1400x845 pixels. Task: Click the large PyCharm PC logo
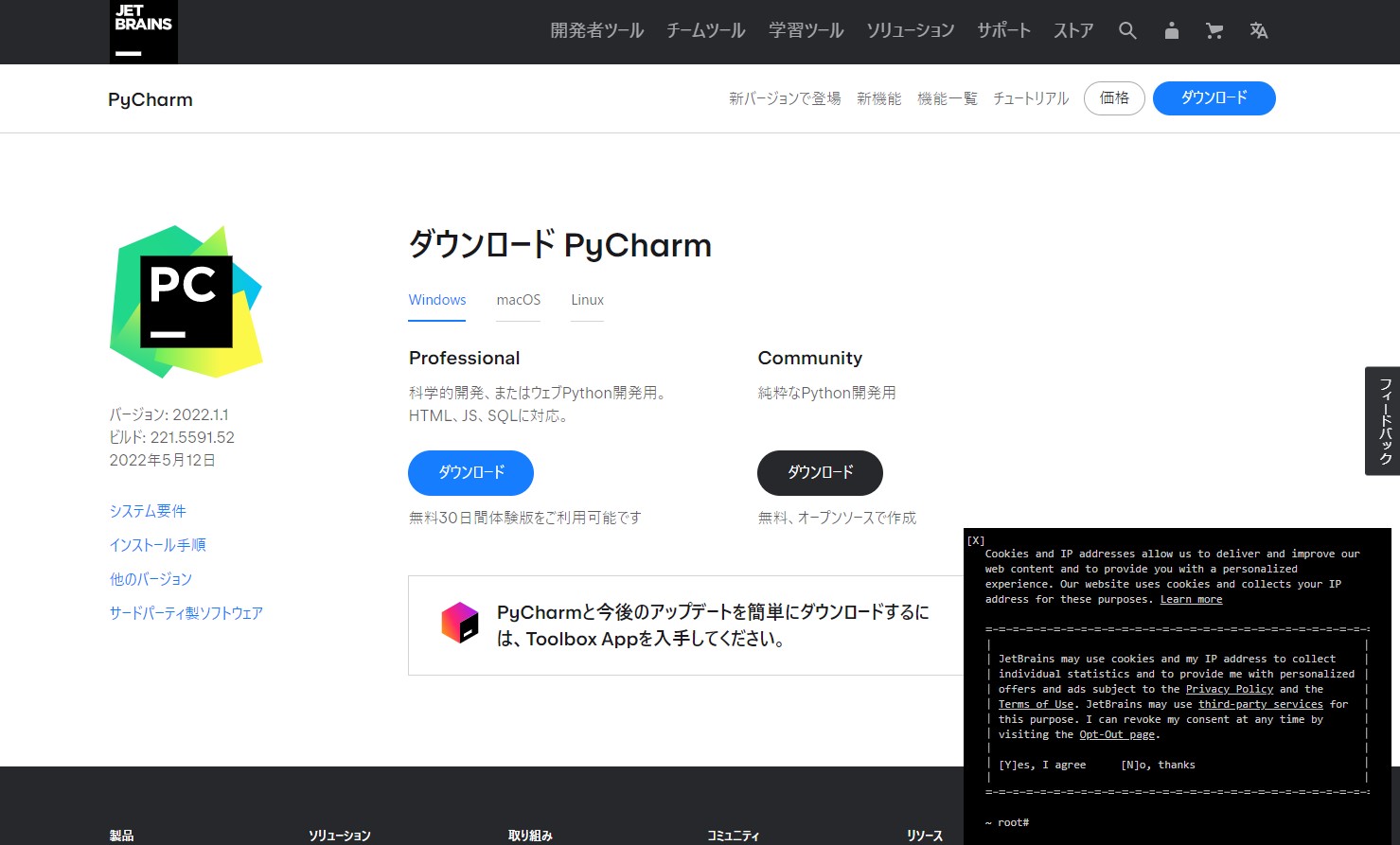(x=186, y=301)
